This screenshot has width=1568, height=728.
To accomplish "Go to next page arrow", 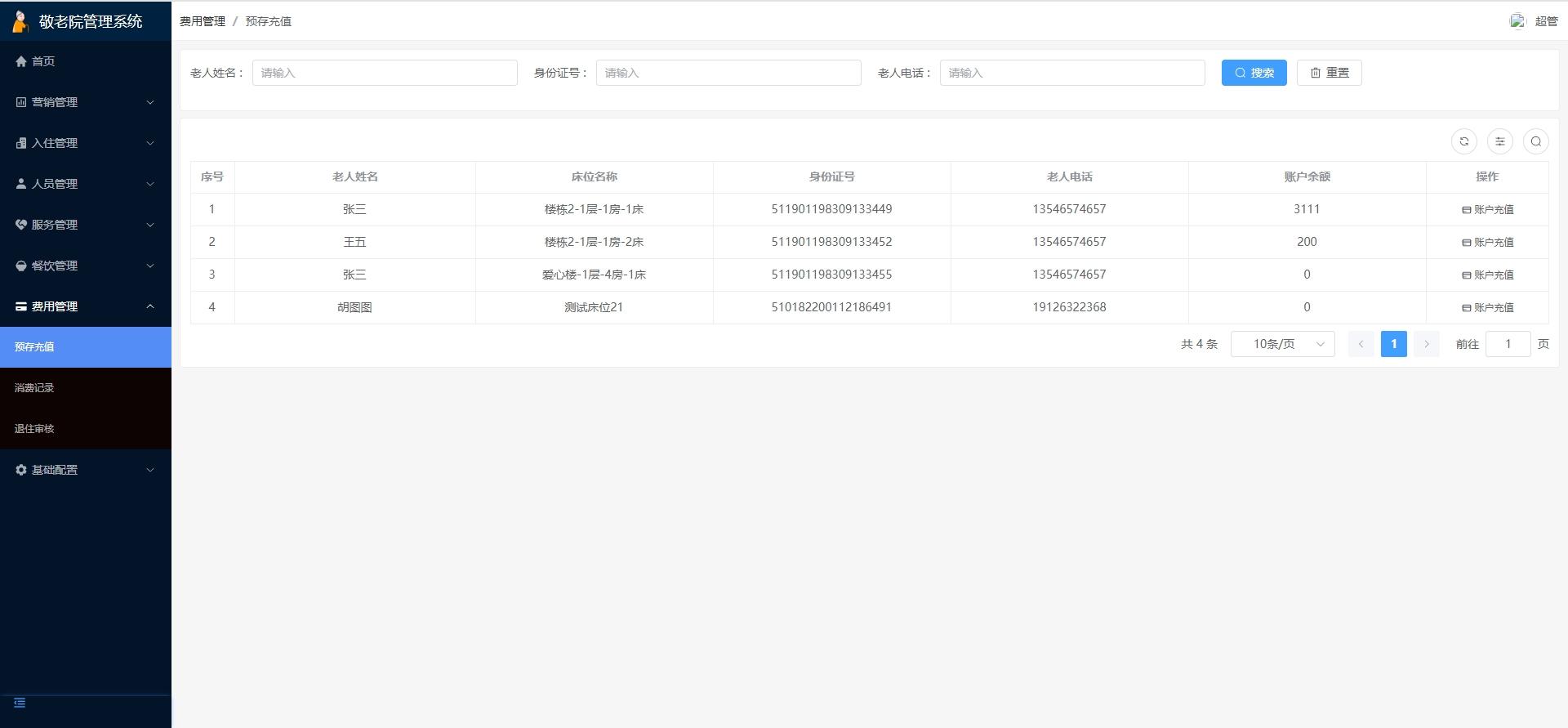I will click(1426, 344).
